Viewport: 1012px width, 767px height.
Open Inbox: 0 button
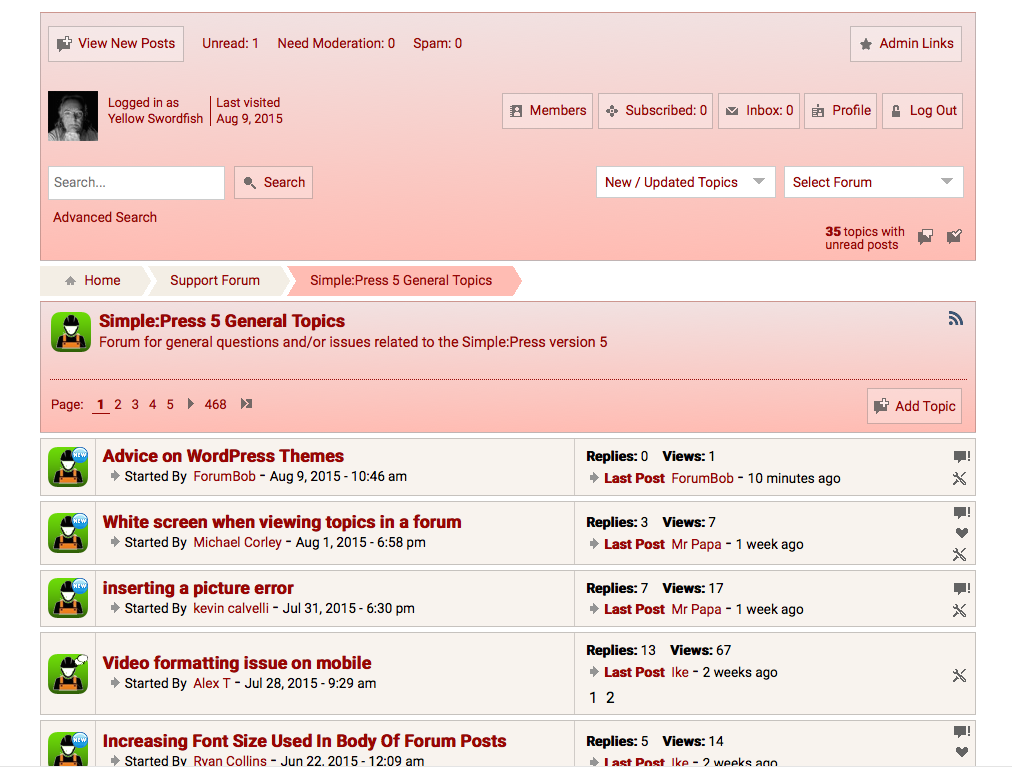(x=759, y=111)
